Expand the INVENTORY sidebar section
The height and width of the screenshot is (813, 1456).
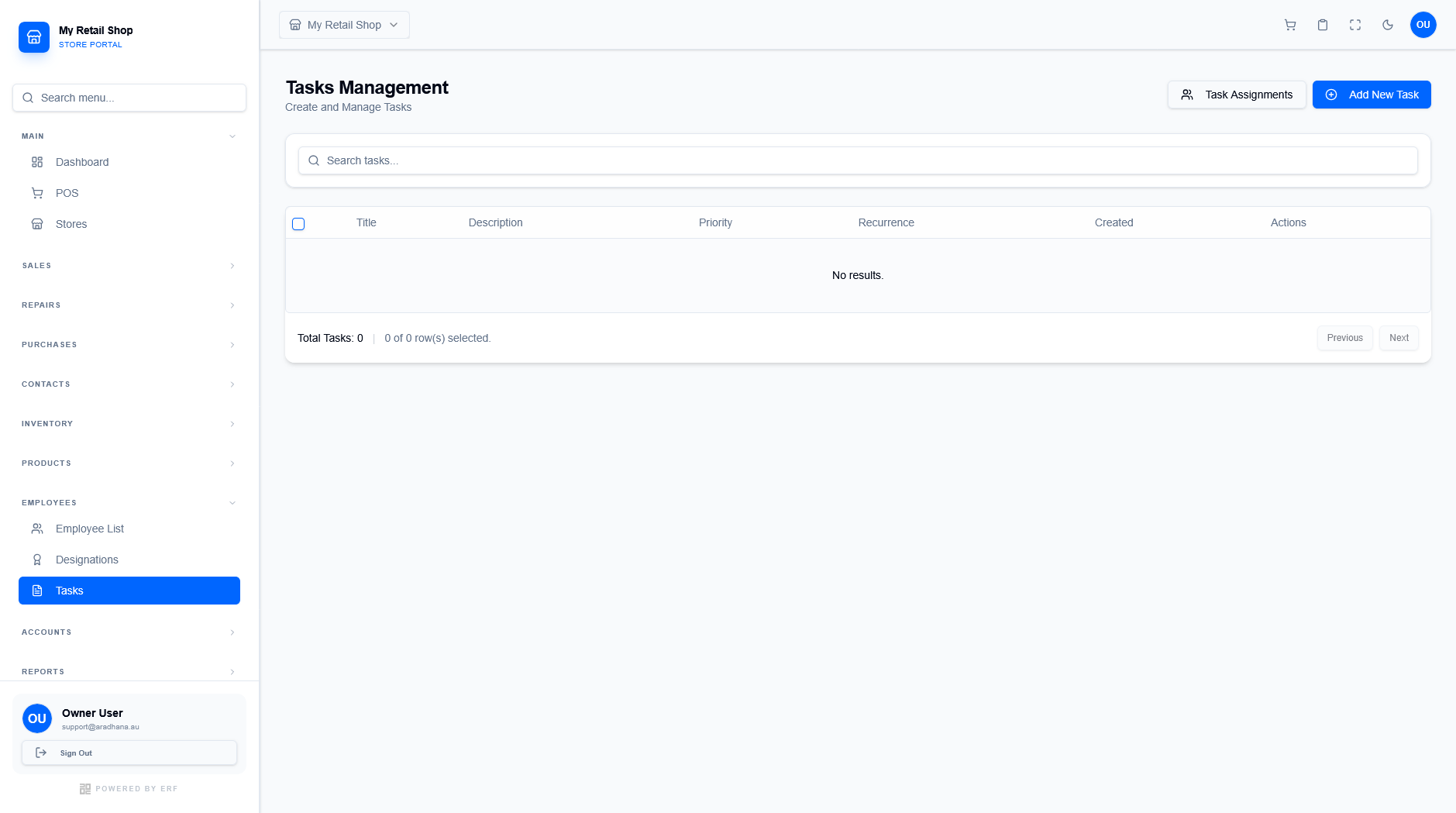pyautogui.click(x=232, y=423)
